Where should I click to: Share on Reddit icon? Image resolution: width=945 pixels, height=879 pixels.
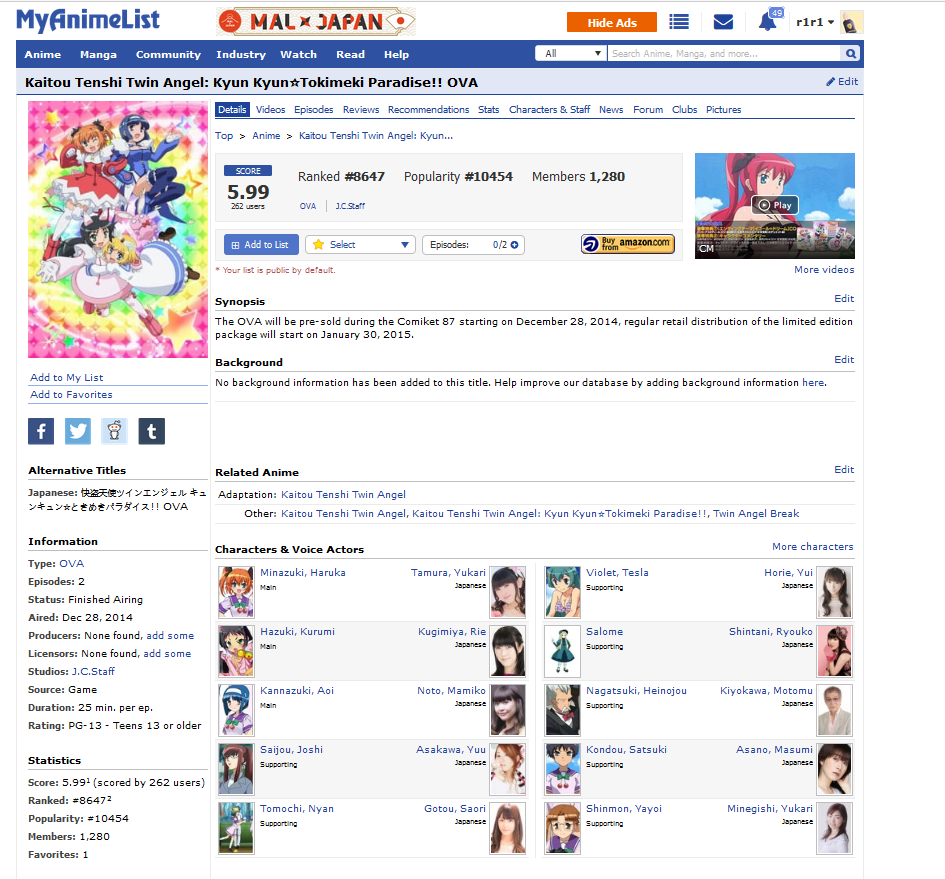point(115,431)
